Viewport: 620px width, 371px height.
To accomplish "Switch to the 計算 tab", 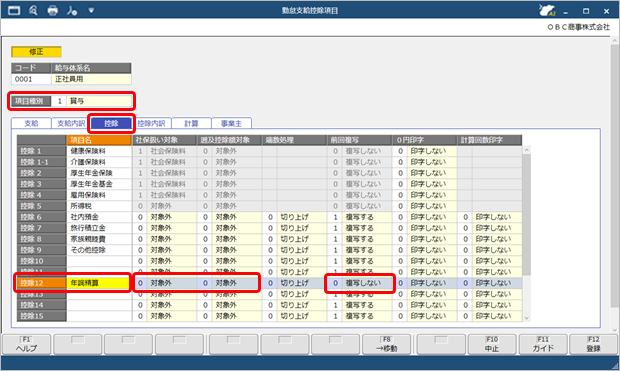I will [x=191, y=123].
